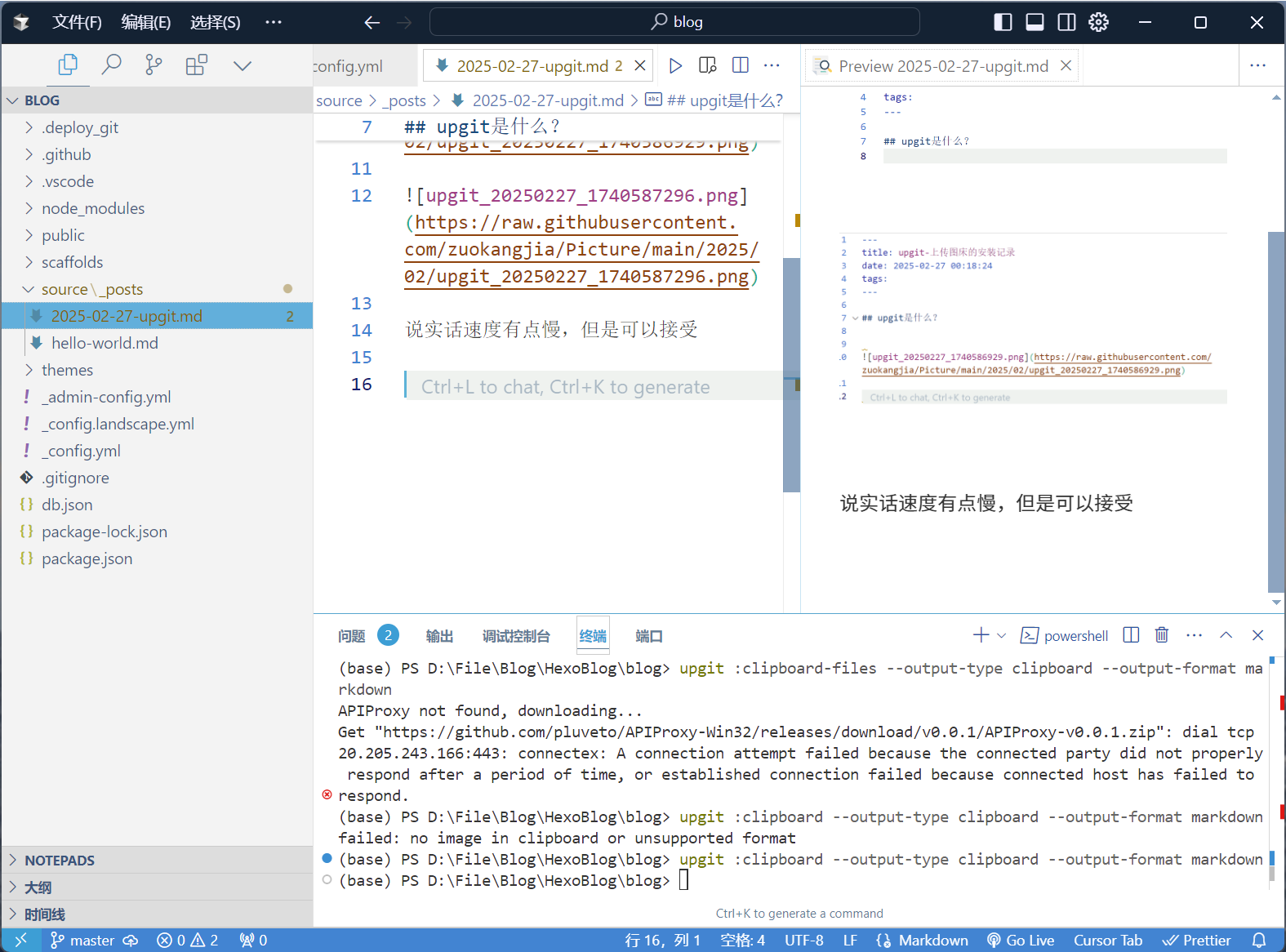Open the Source Control view
This screenshot has width=1286, height=952.
154,65
